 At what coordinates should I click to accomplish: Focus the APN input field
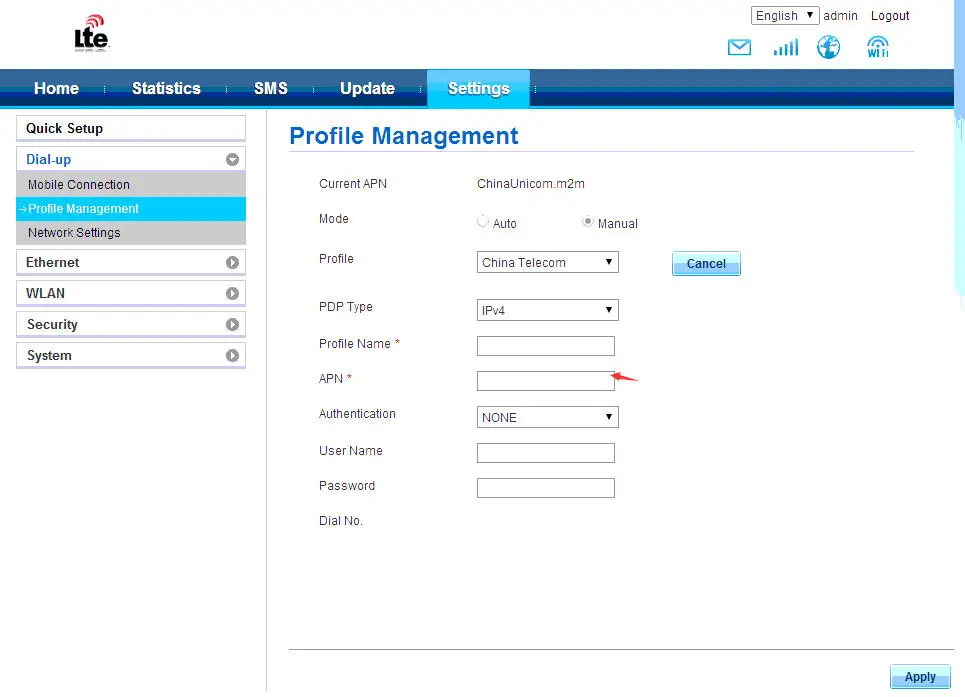(x=545, y=381)
